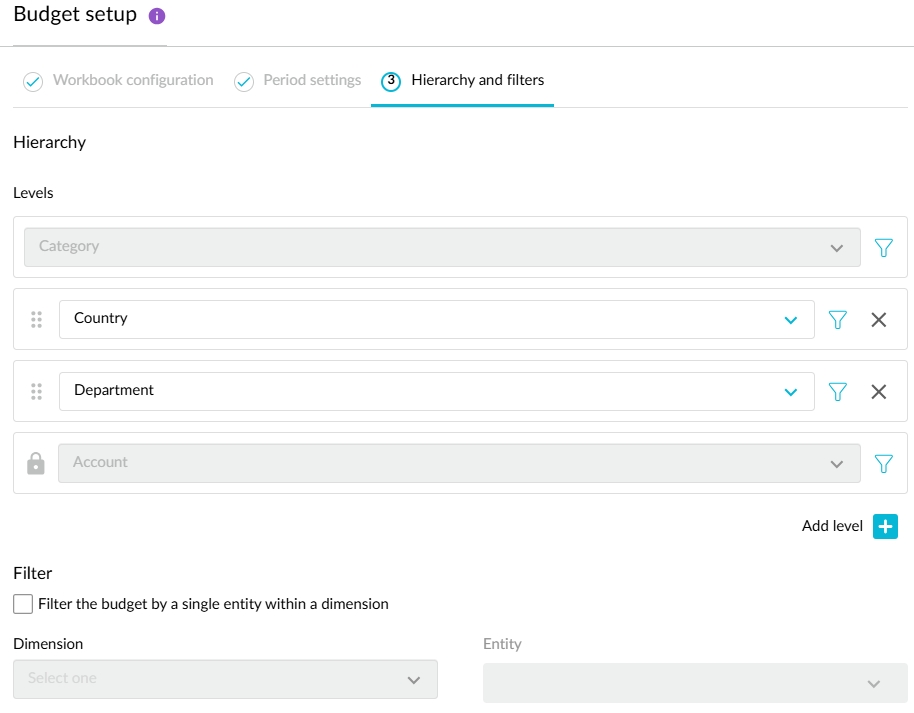Viewport: 914px width, 713px height.
Task: Click the drag handle on Country row
Action: [37, 319]
